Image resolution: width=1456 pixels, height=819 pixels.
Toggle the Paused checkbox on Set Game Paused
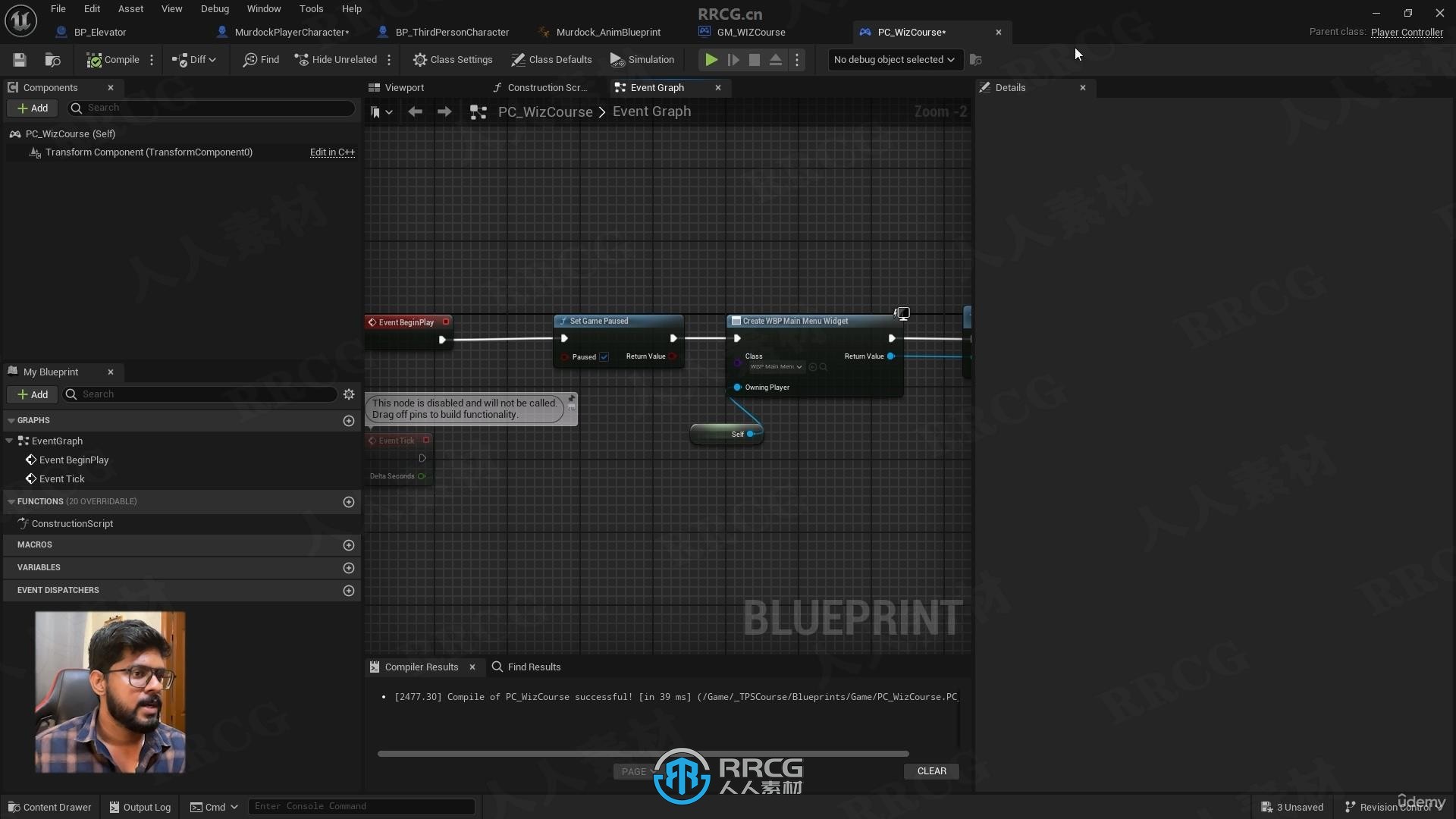coord(604,356)
